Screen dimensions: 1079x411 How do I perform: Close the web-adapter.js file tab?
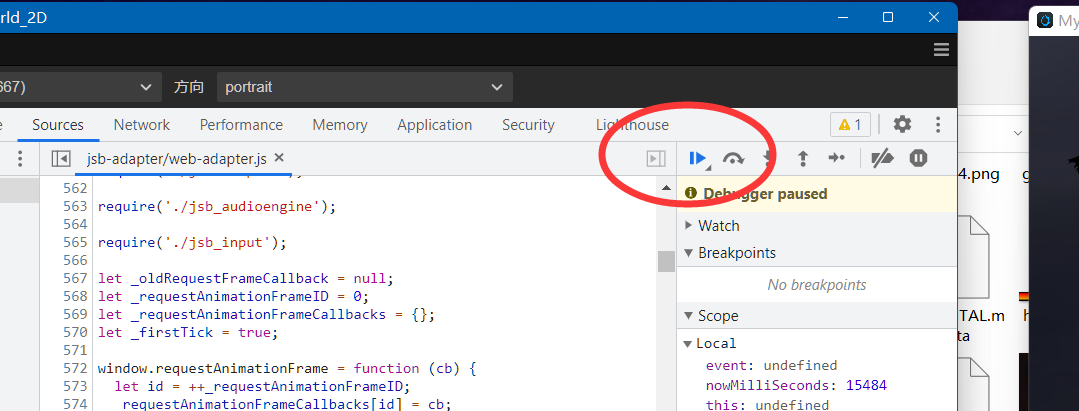(279, 158)
